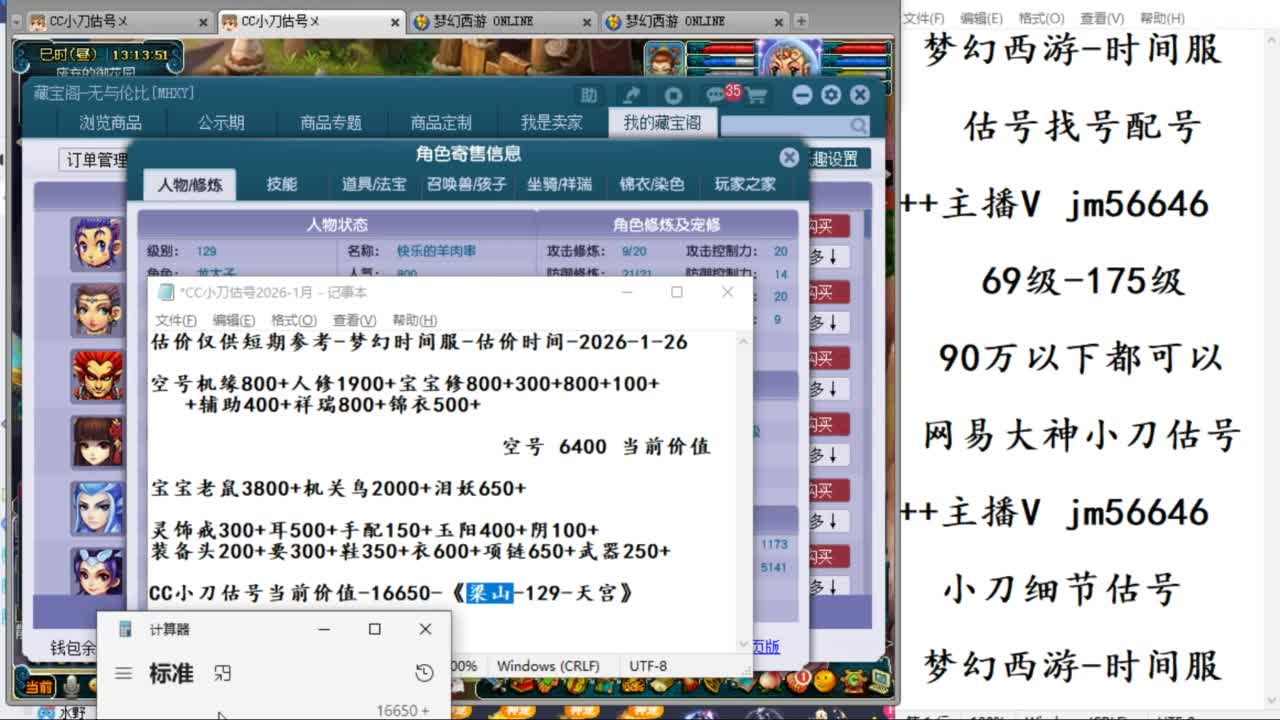Select 人物/修炼 tab in character dialog
1280x720 pixels.
coord(190,185)
